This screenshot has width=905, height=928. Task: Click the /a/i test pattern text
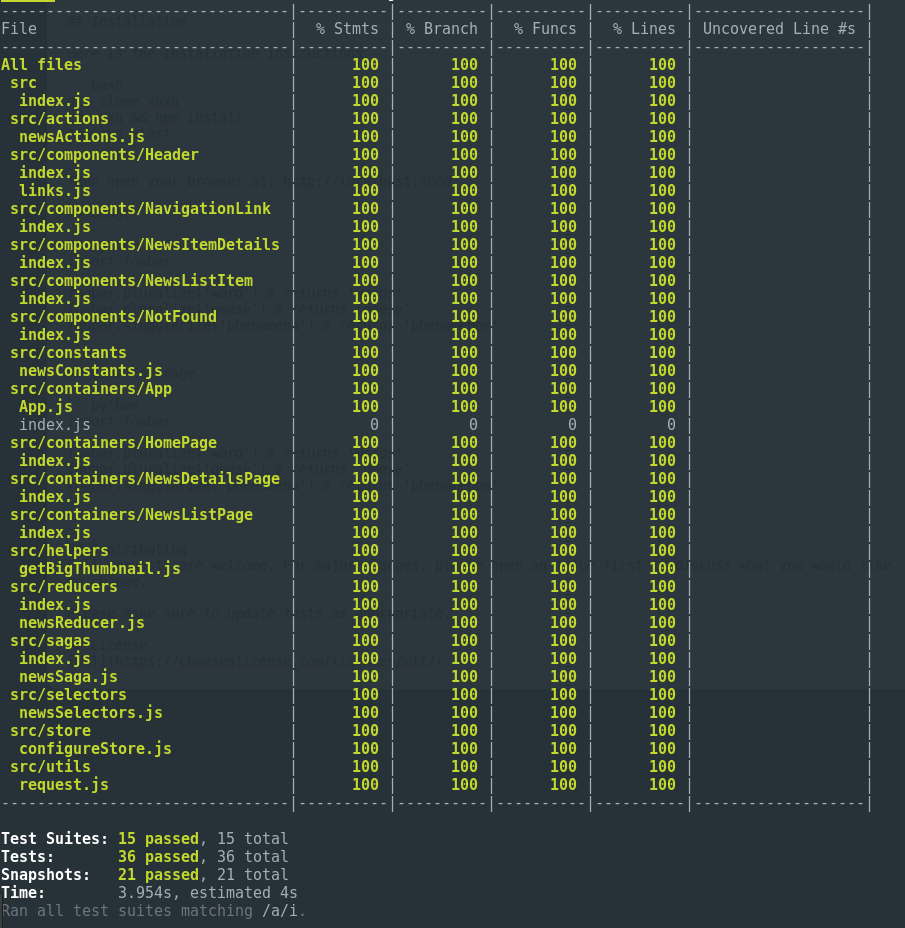(283, 911)
